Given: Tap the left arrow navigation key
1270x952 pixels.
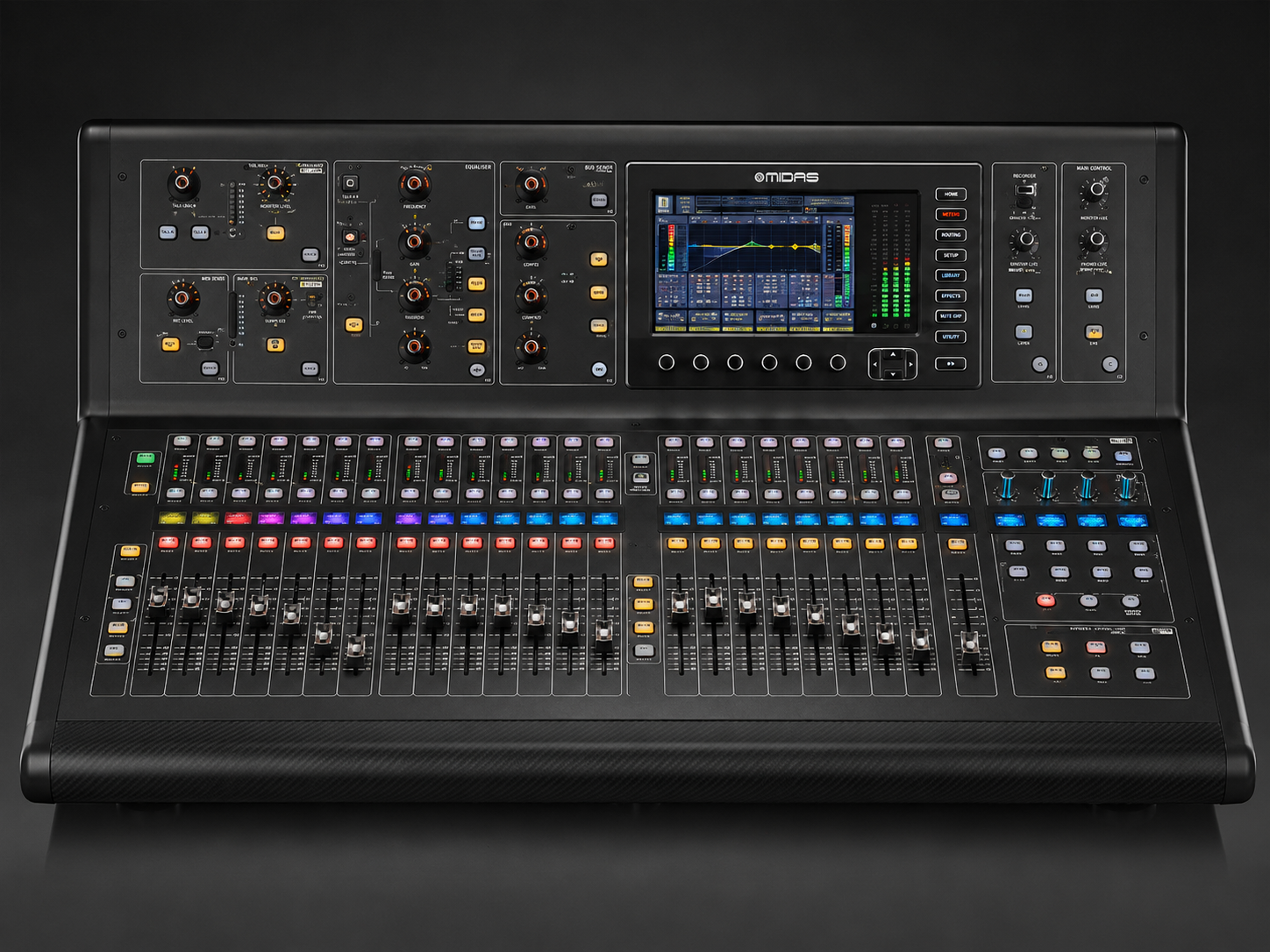Looking at the screenshot, I should tap(874, 364).
